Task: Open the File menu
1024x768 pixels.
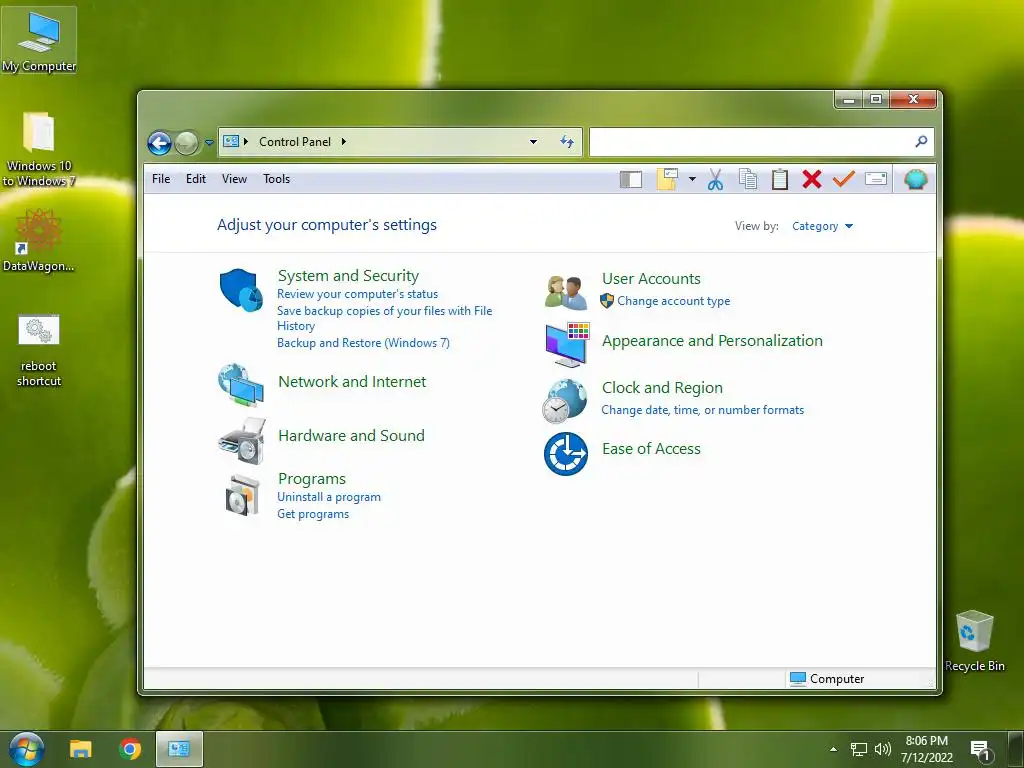Action: (161, 179)
